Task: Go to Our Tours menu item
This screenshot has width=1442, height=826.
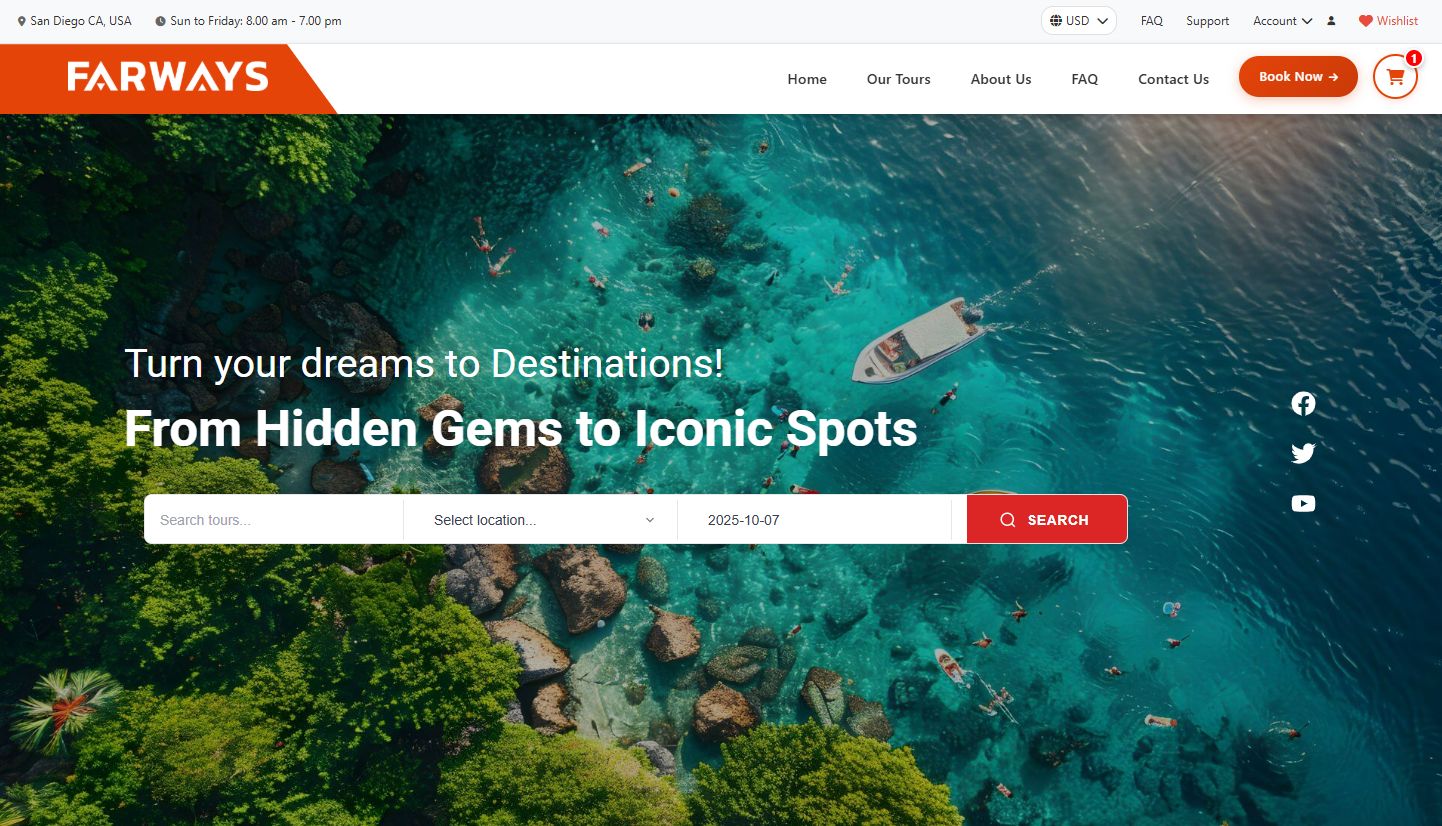Action: tap(898, 79)
